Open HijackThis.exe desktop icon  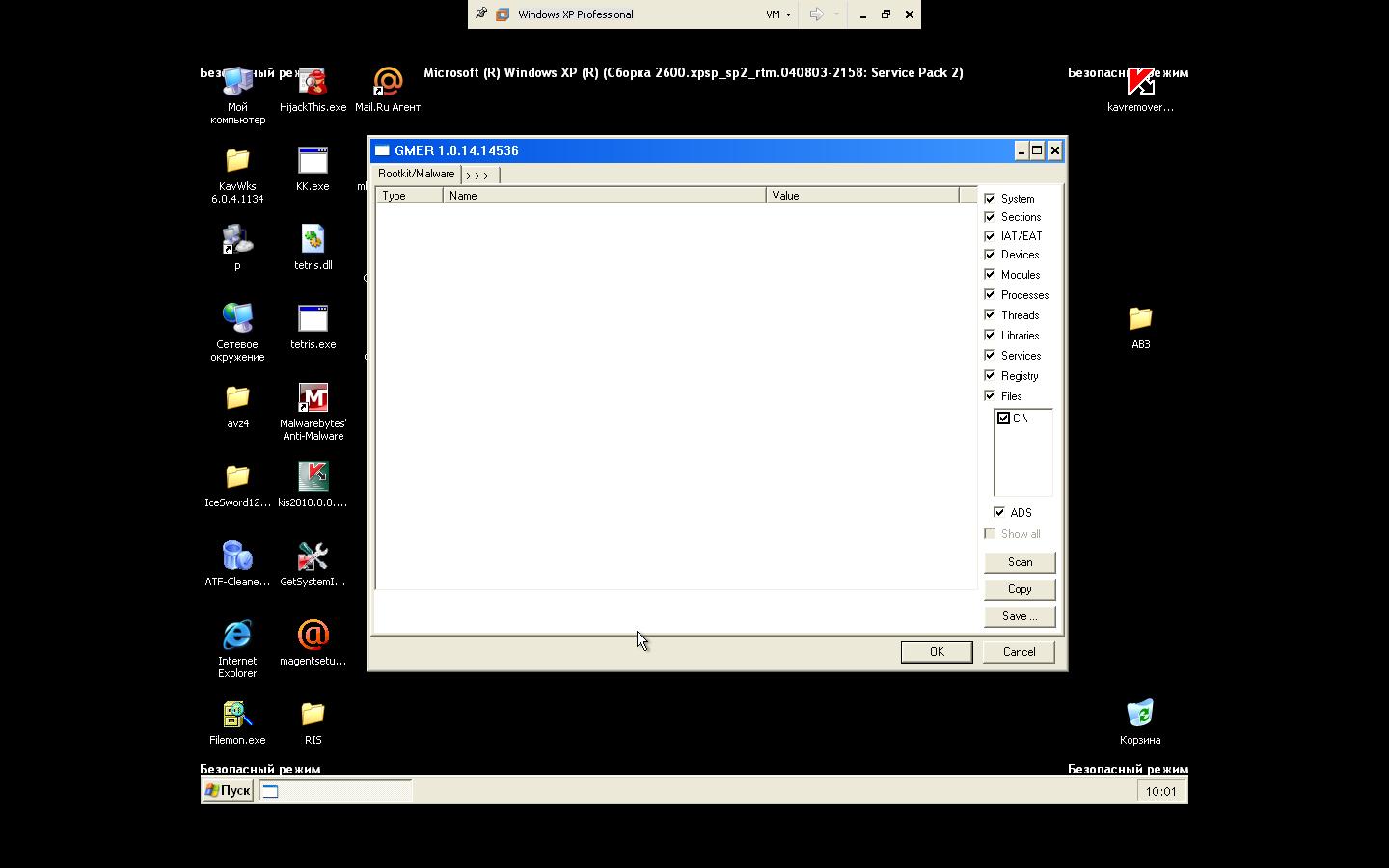(x=313, y=82)
